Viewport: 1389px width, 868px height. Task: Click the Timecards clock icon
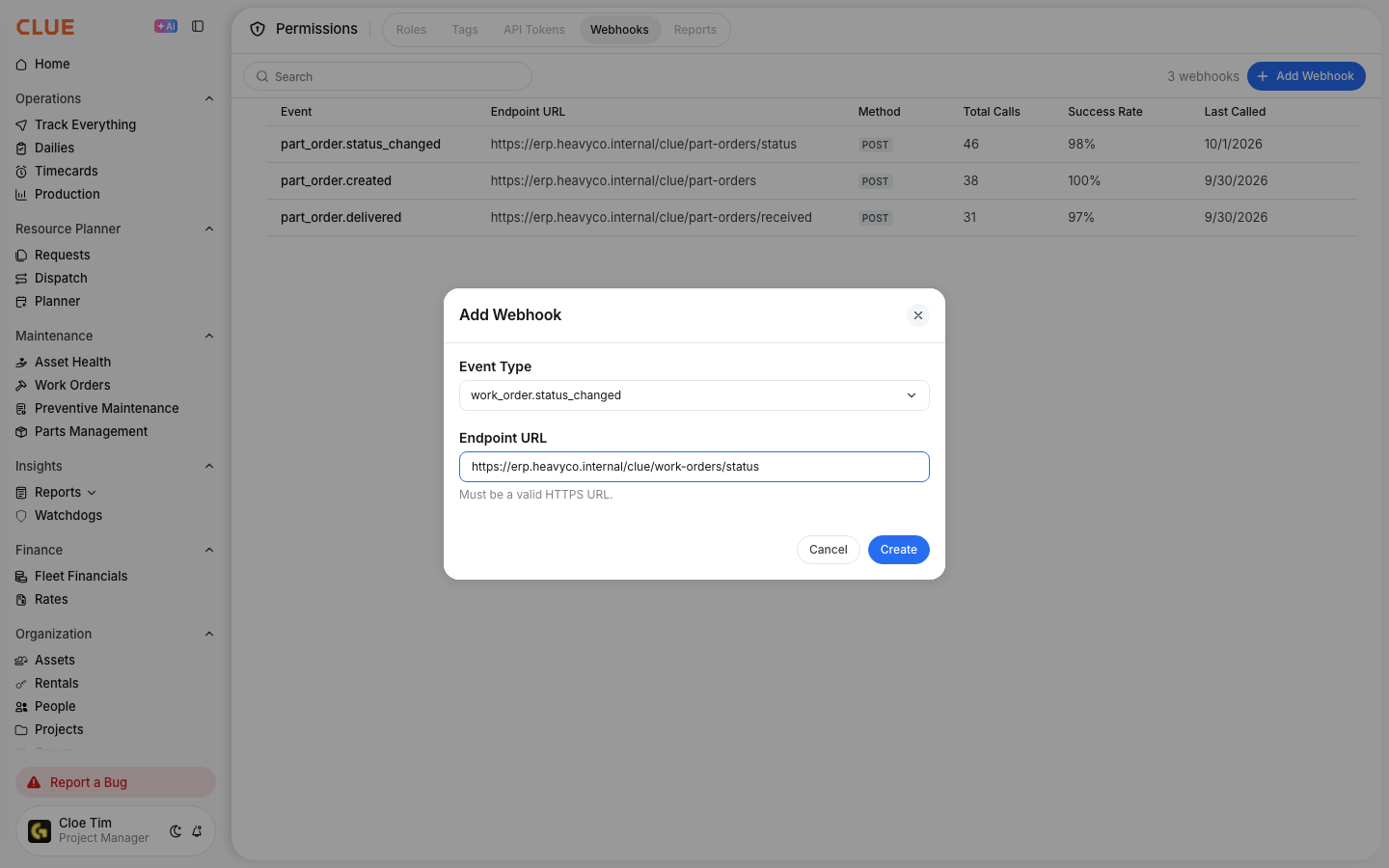pos(21,172)
